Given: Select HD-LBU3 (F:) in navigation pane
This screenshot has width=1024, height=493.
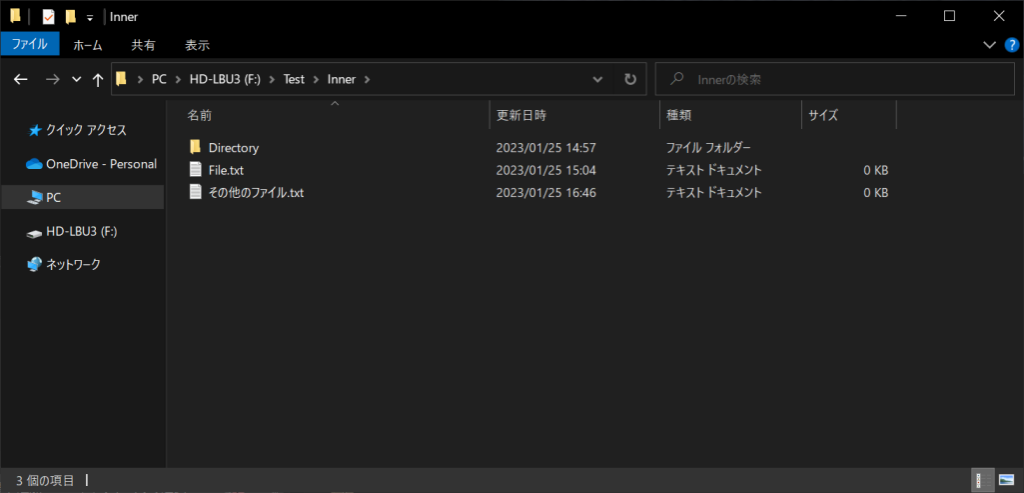Looking at the screenshot, I should [x=82, y=231].
